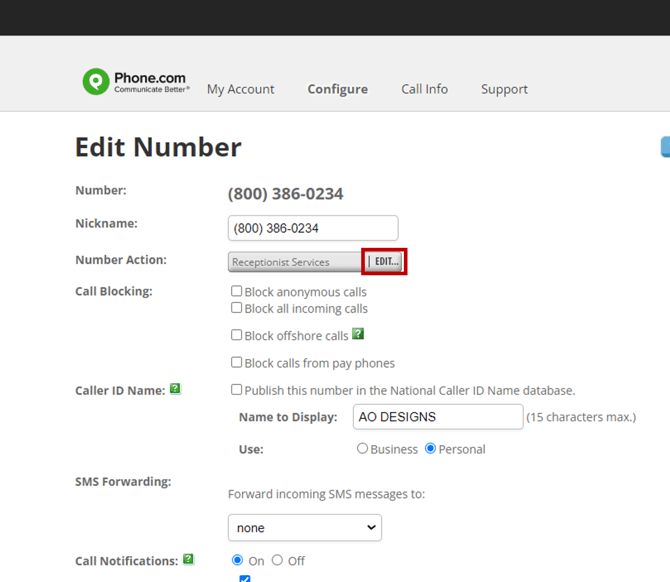The height and width of the screenshot is (582, 670).
Task: Open the Support menu
Action: [504, 89]
